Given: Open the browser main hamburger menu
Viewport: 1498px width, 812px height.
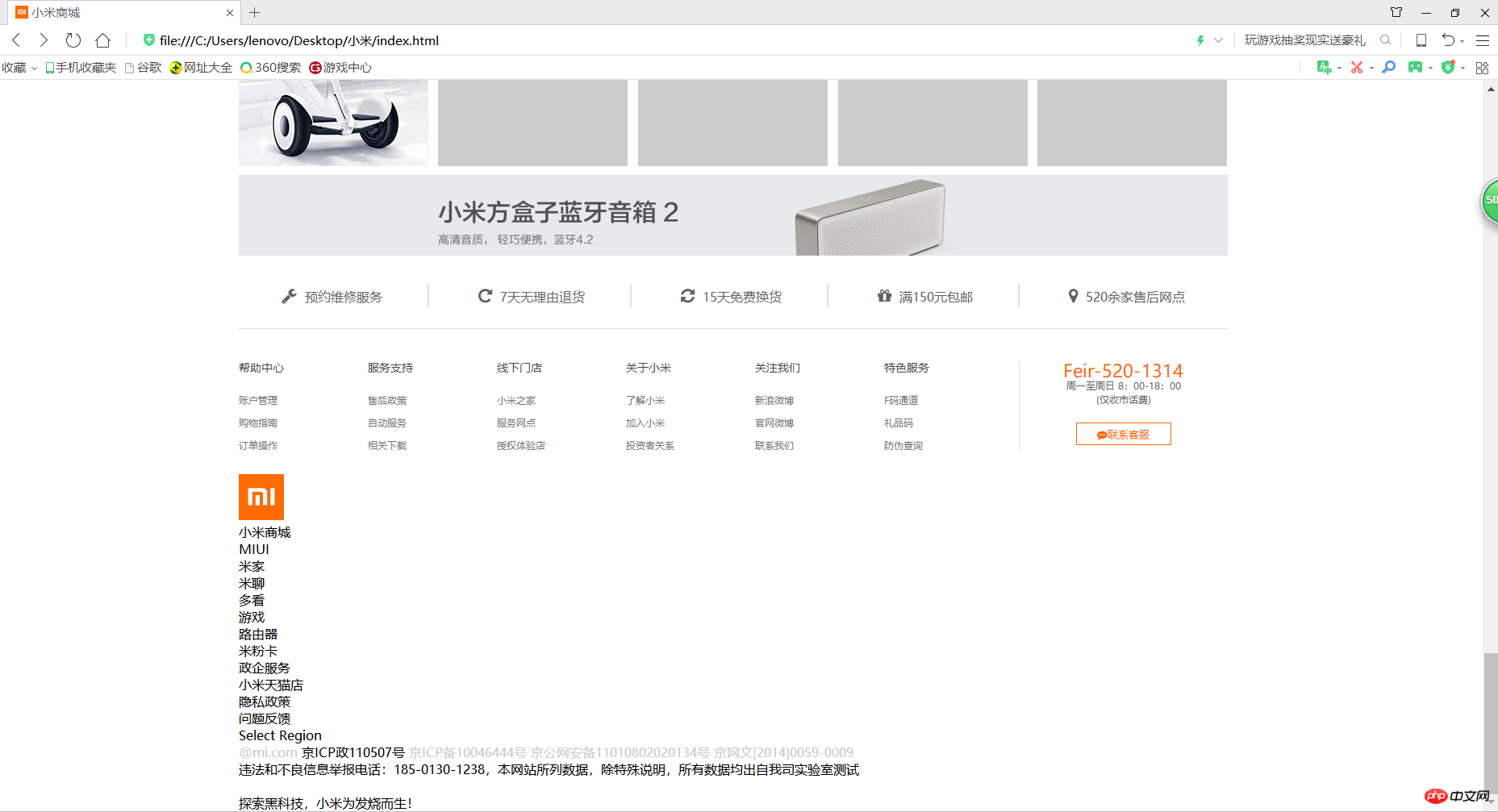Looking at the screenshot, I should point(1483,40).
